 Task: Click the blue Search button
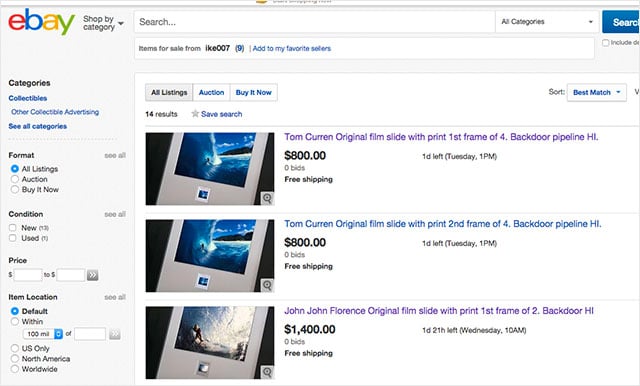(621, 22)
